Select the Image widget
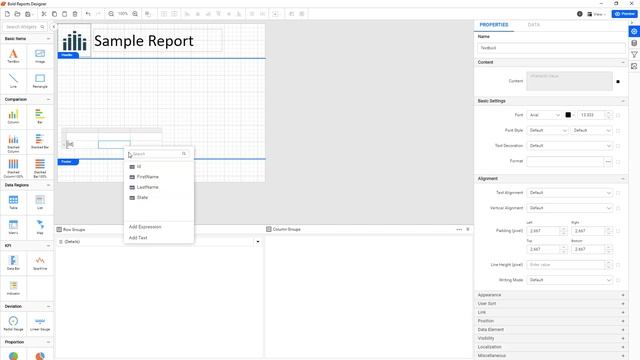Screen dimensions: 640x360 tap(40, 56)
